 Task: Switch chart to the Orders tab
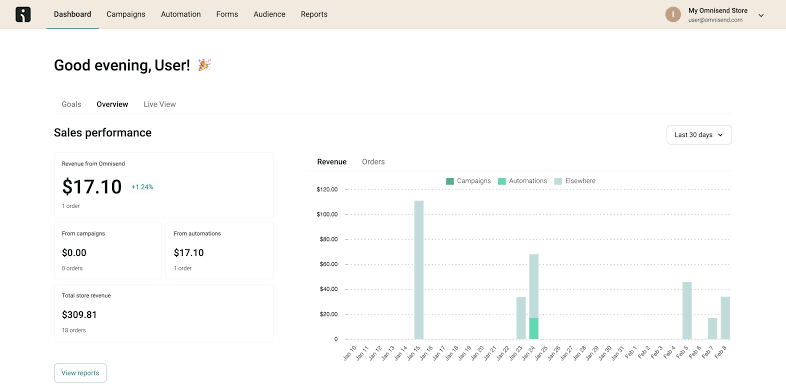[x=373, y=161]
